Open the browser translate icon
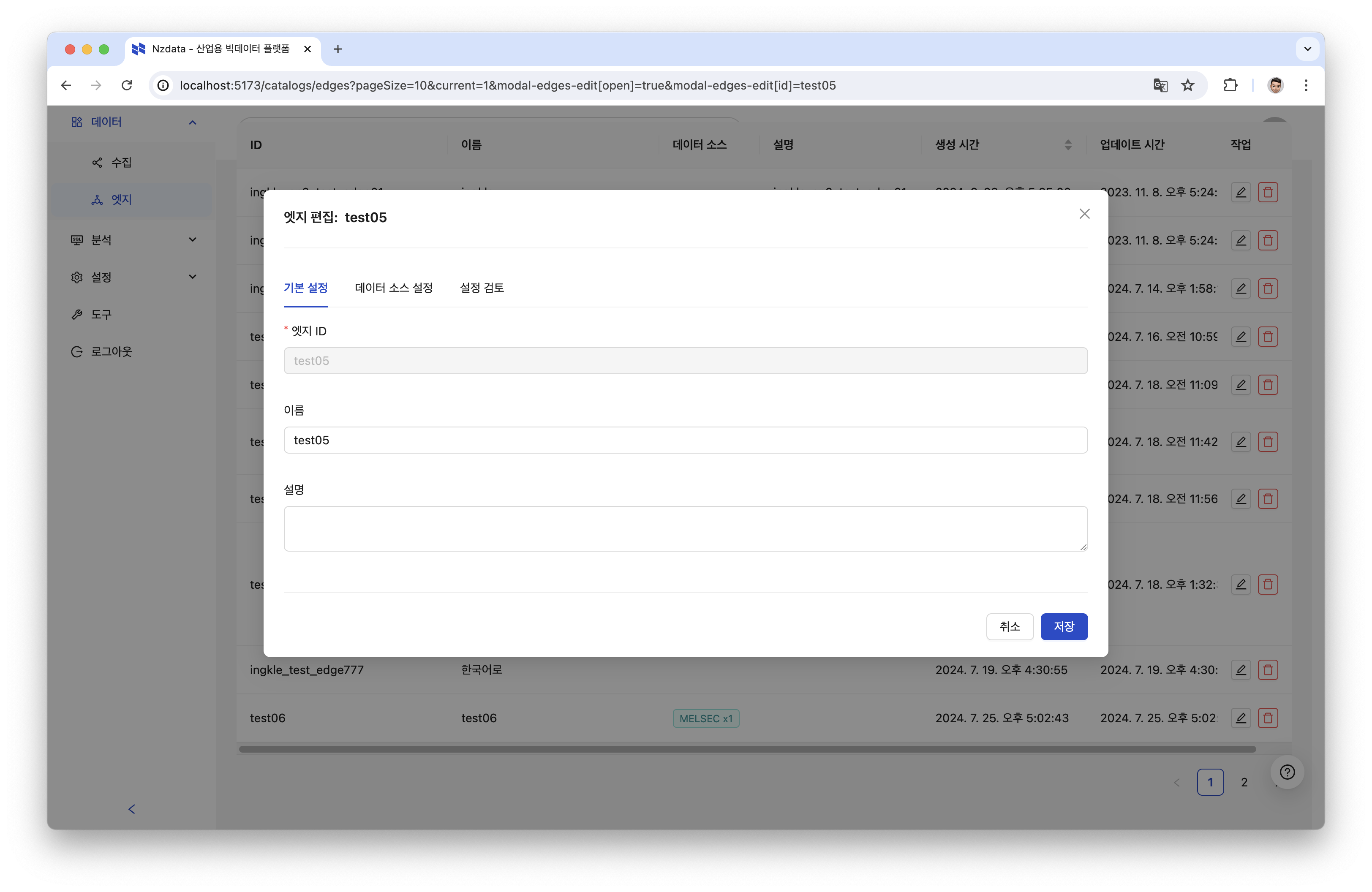This screenshot has width=1372, height=892. [x=1160, y=85]
